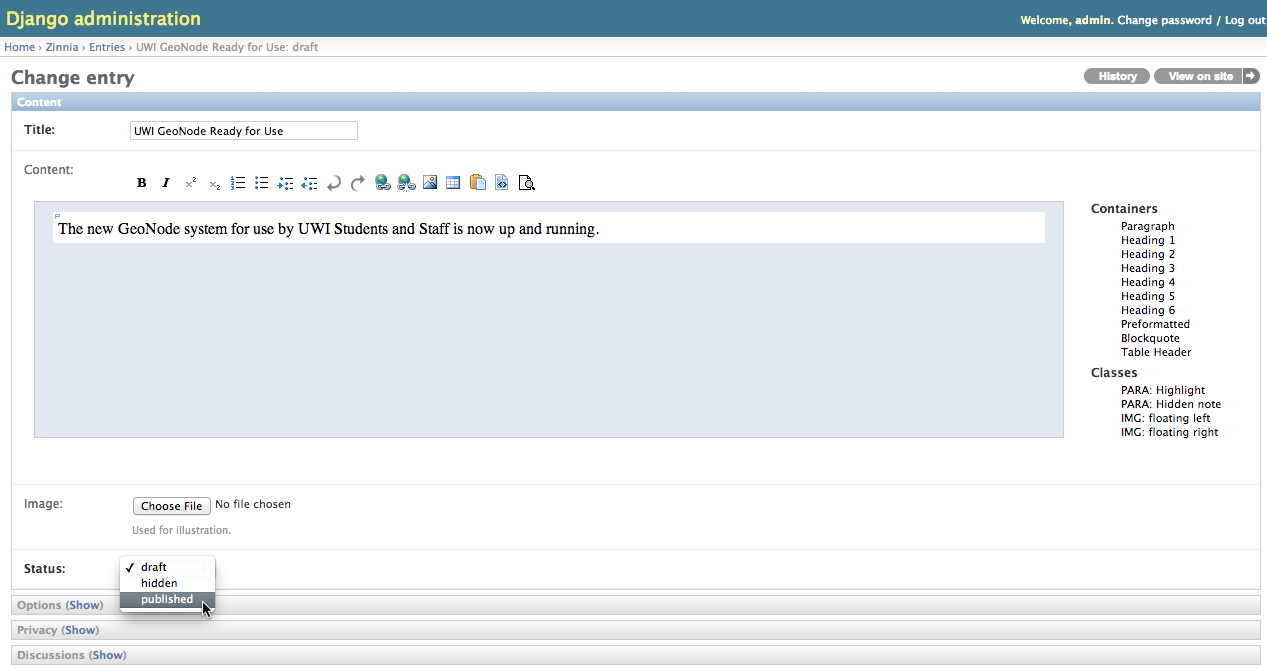The height and width of the screenshot is (669, 1267).
Task: Click the Log out link
Action: (1245, 20)
